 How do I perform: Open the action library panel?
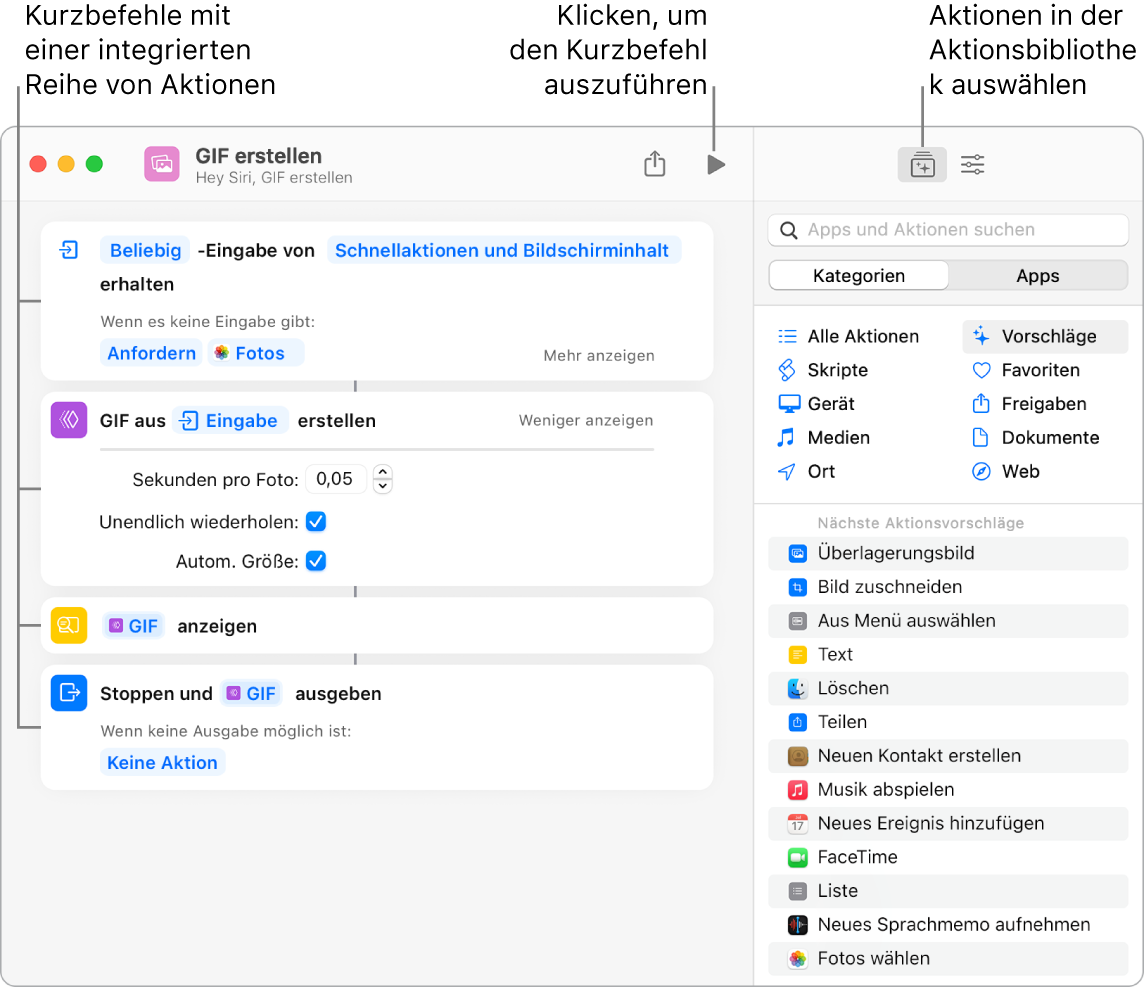(922, 164)
